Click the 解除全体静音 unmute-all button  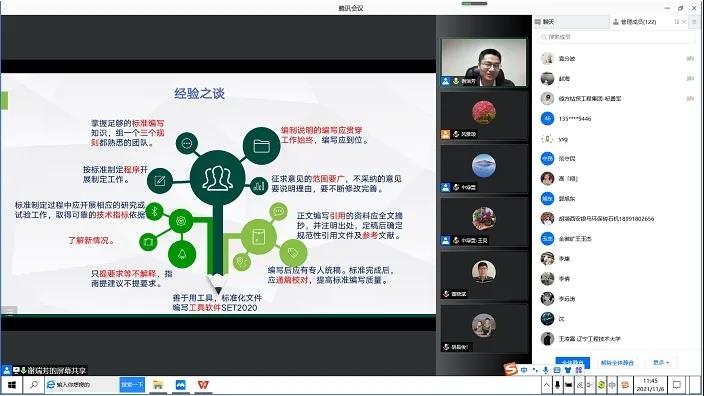pyautogui.click(x=617, y=362)
